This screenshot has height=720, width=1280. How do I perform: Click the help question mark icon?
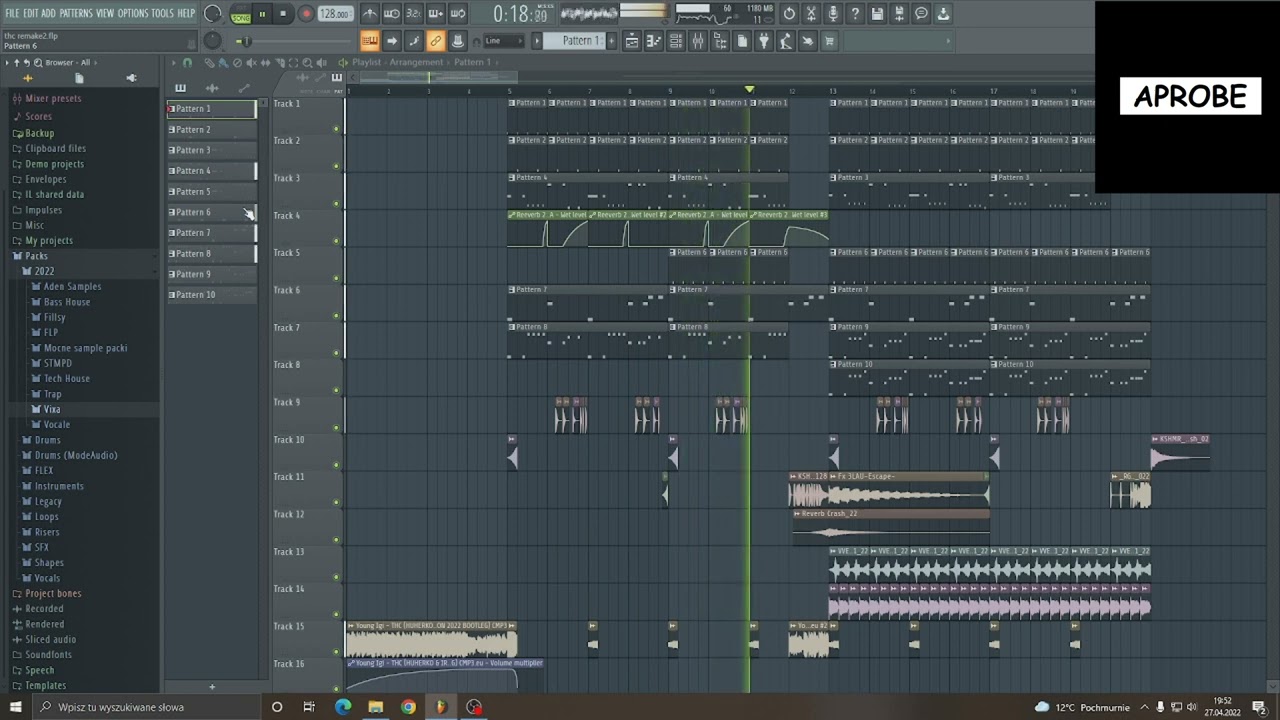coord(855,14)
